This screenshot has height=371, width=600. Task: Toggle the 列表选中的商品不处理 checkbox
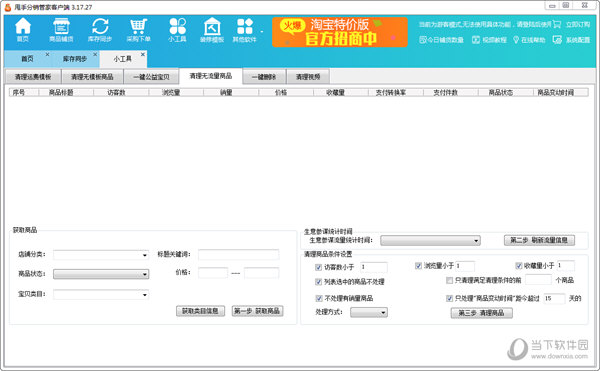pos(318,282)
